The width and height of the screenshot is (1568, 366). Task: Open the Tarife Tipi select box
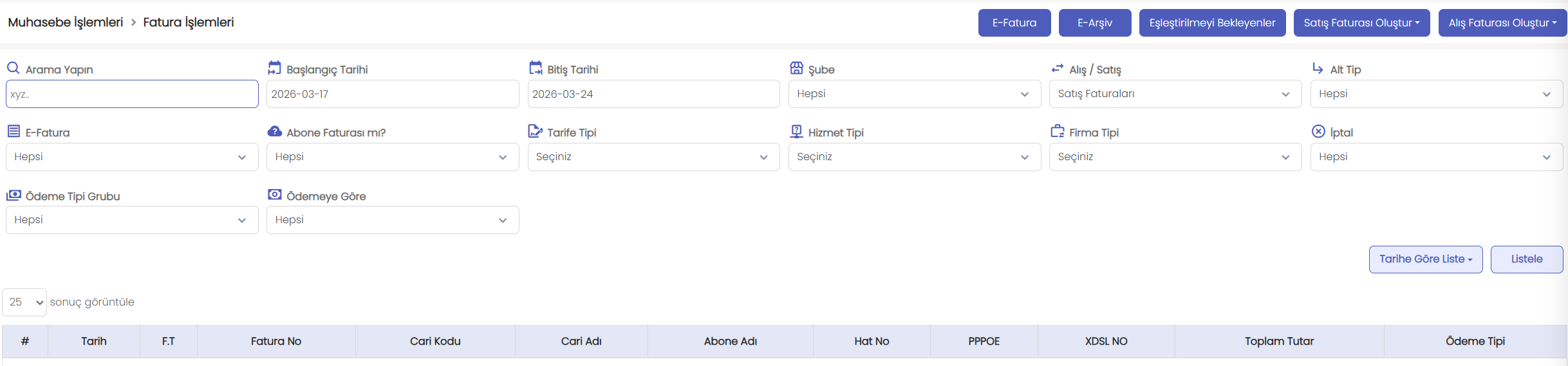tap(653, 157)
